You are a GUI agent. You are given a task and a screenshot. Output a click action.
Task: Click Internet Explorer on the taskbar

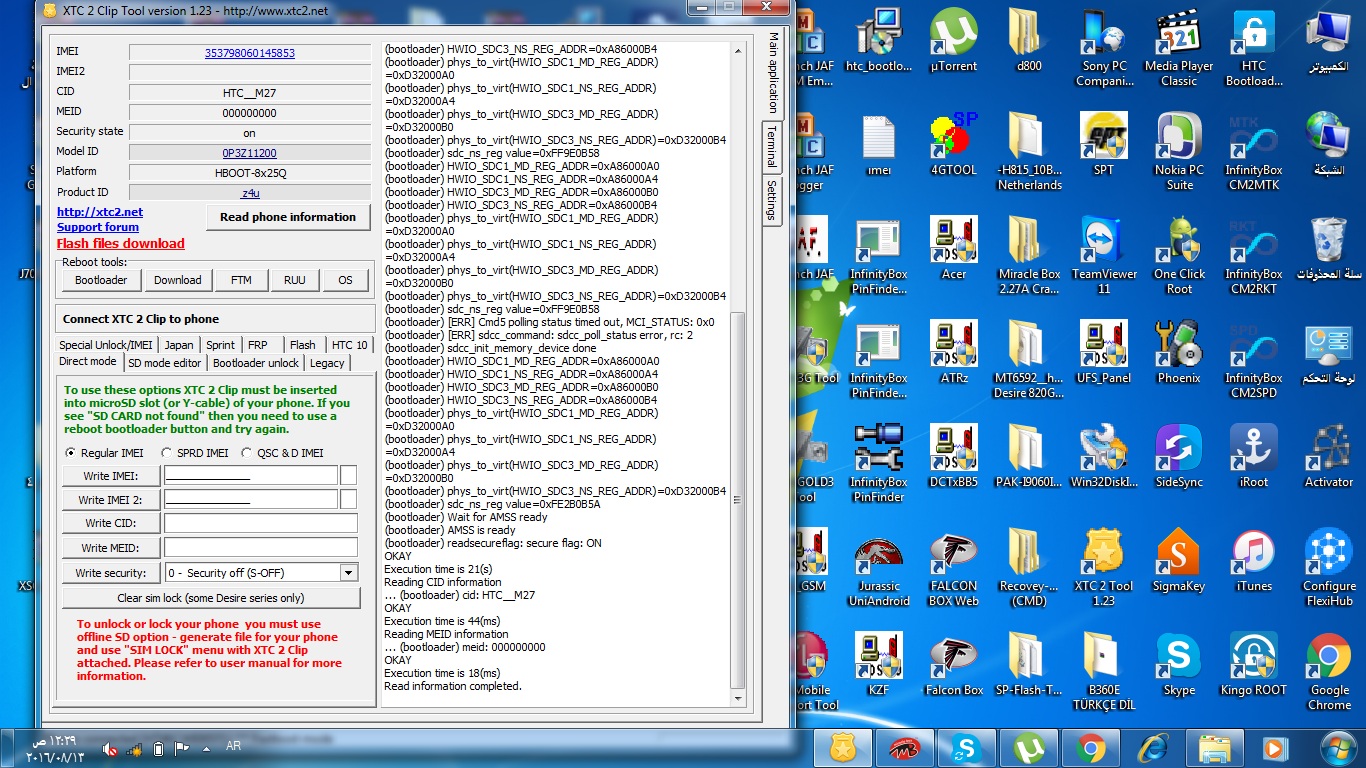(1151, 747)
